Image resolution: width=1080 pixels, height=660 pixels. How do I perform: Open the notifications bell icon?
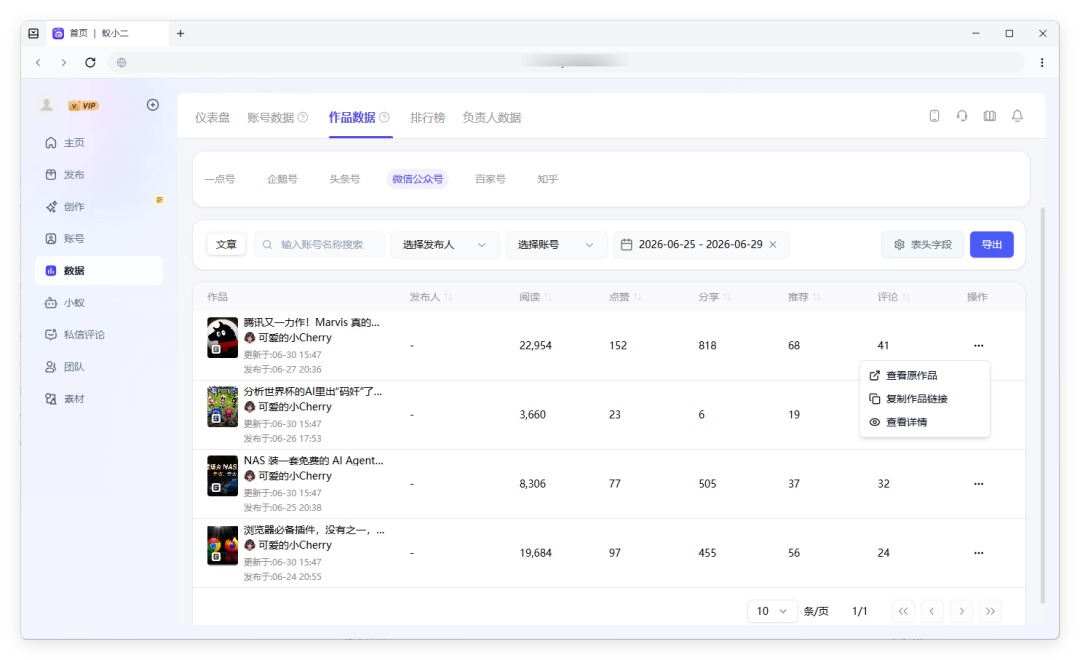(x=1017, y=116)
